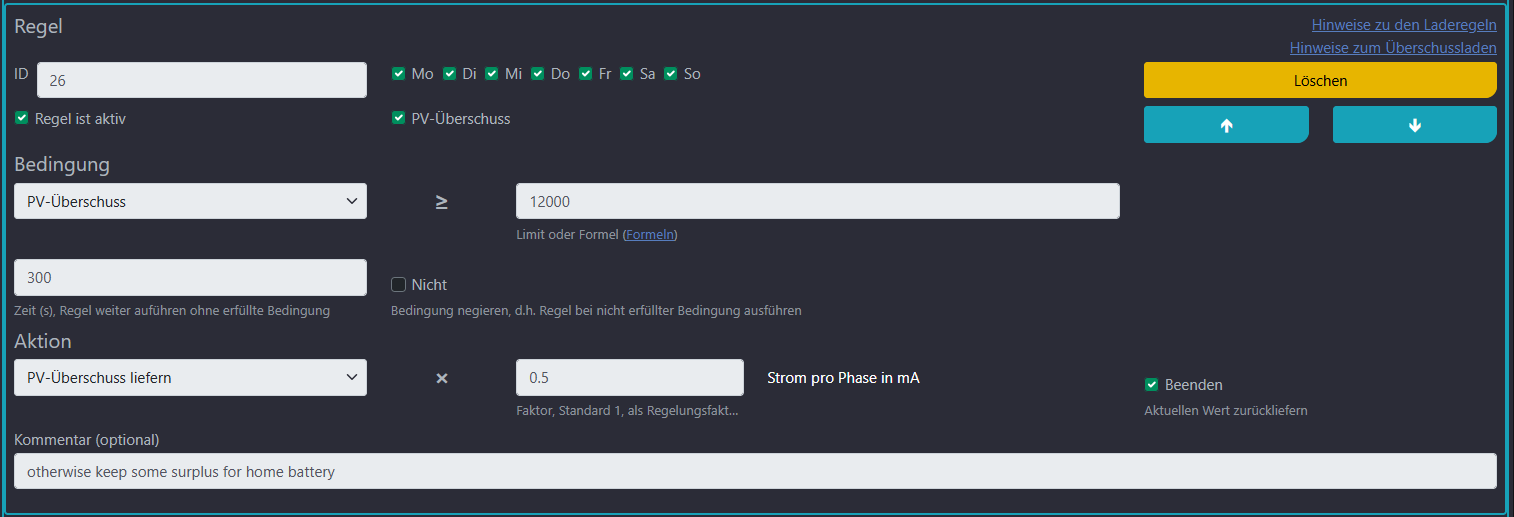Image resolution: width=1514 pixels, height=517 pixels.
Task: Click the move rule up arrow button
Action: click(1226, 125)
